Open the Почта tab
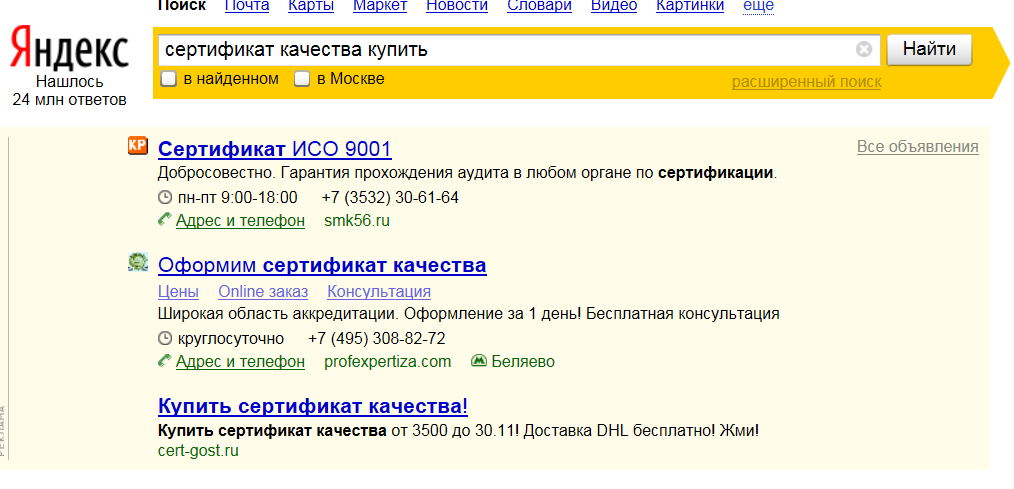Image resolution: width=1014 pixels, height=489 pixels. pos(247,6)
